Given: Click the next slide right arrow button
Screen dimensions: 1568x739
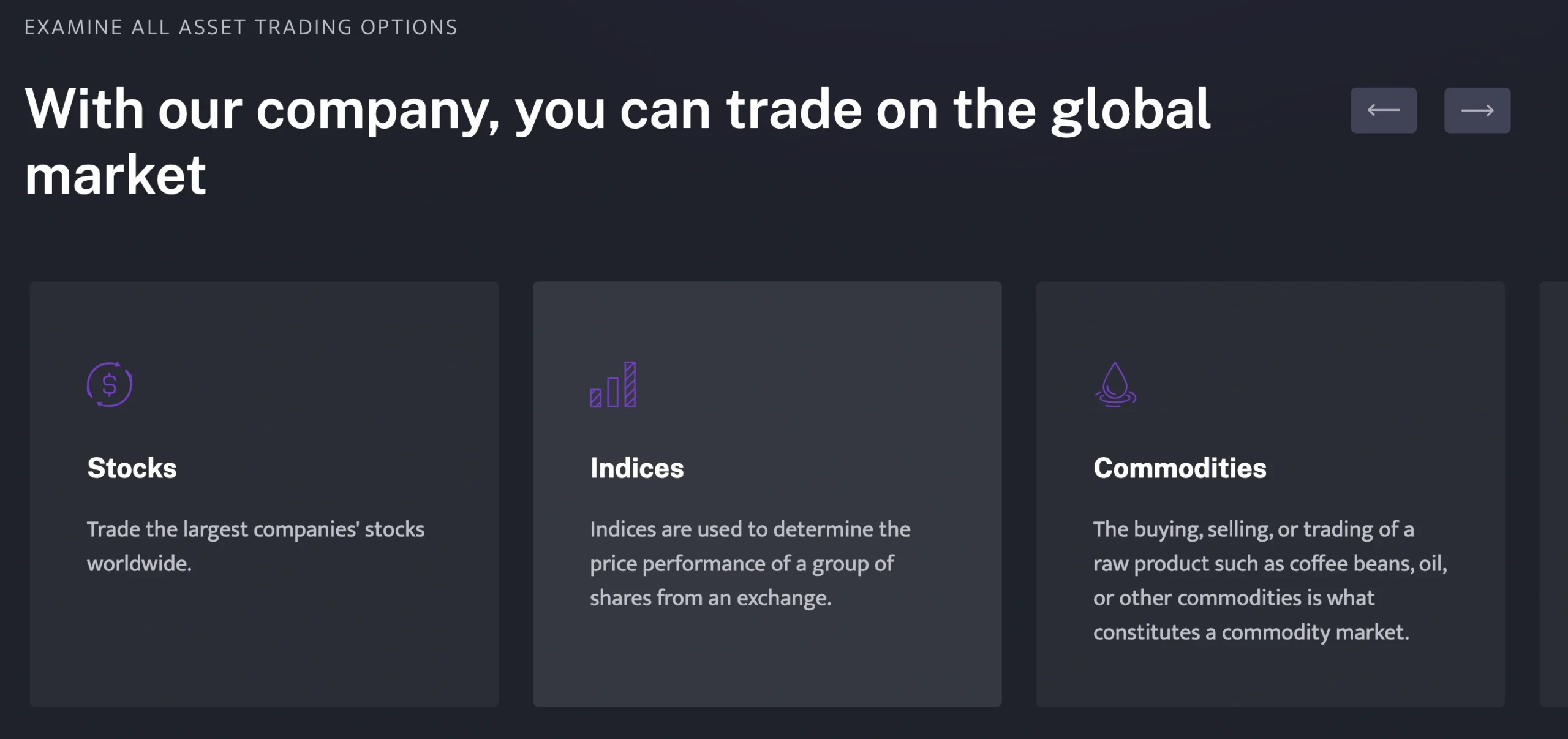Looking at the screenshot, I should pos(1477,110).
